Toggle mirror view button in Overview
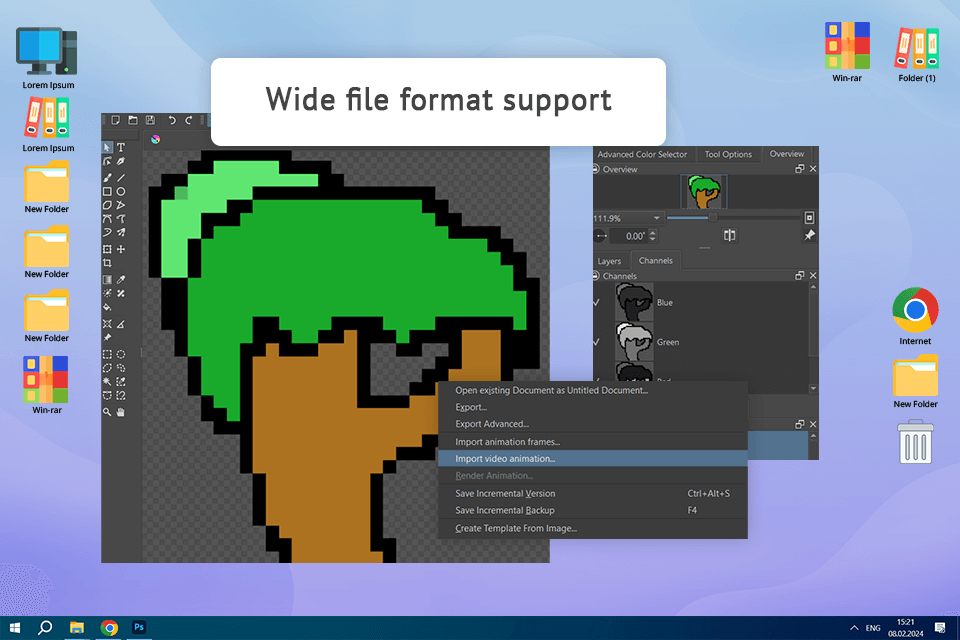This screenshot has height=640, width=960. (729, 236)
